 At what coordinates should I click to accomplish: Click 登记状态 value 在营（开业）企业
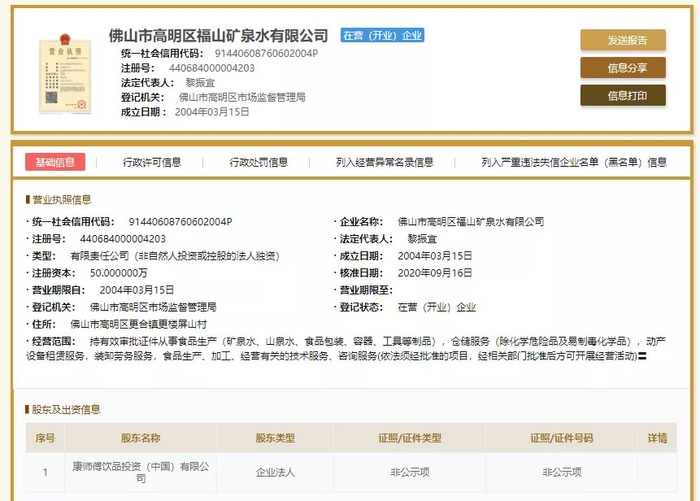pyautogui.click(x=437, y=307)
